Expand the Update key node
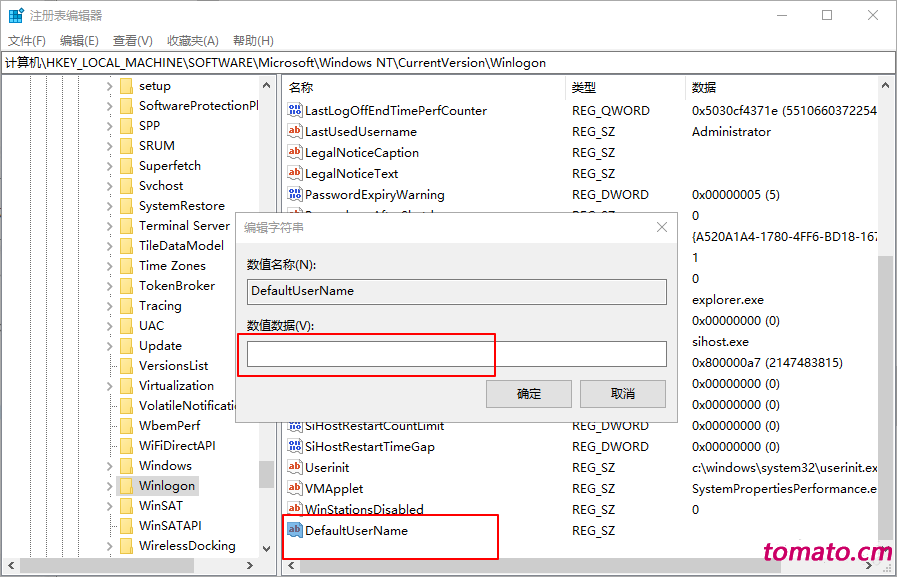This screenshot has width=897, height=577. (109, 347)
